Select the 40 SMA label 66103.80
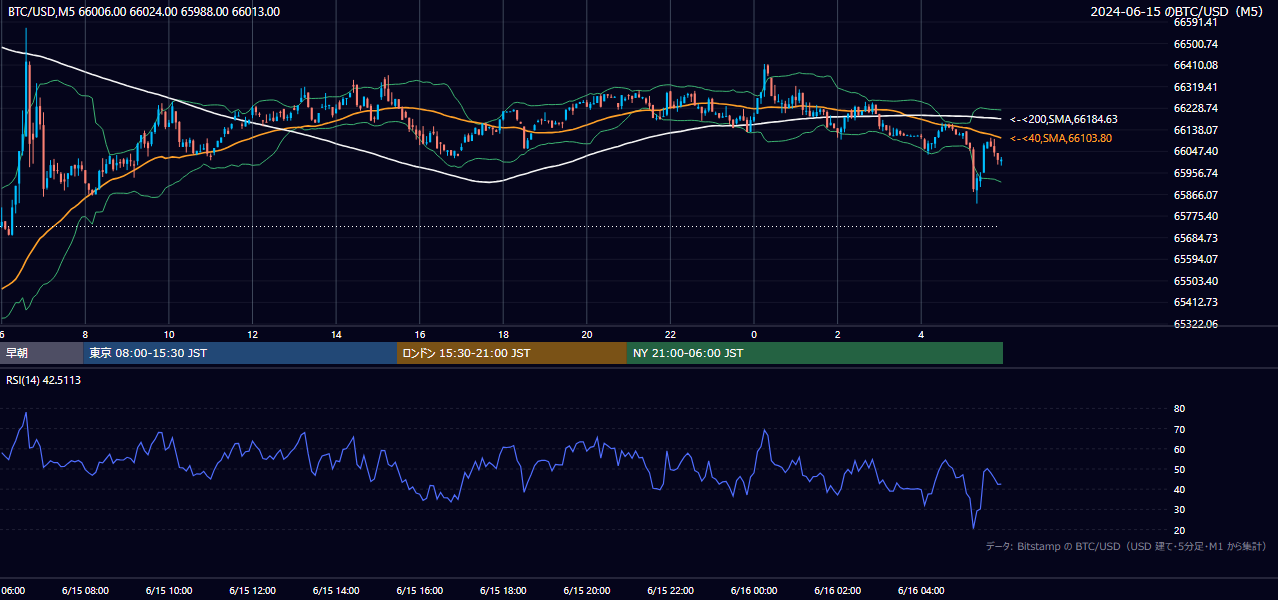The height and width of the screenshot is (600, 1278). (x=1061, y=138)
